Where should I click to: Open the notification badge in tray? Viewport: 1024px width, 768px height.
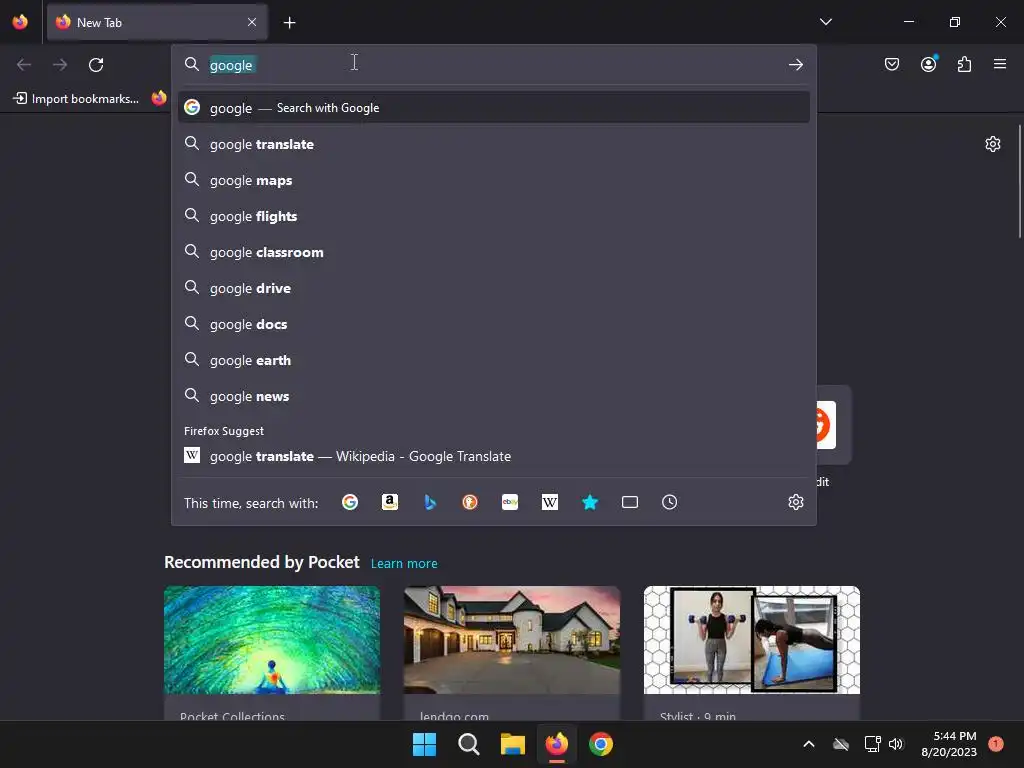(x=995, y=743)
